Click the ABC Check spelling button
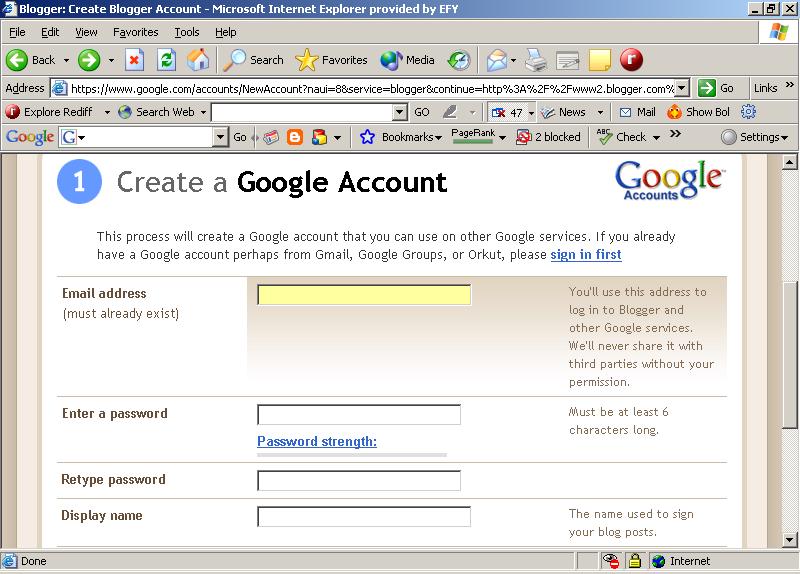 click(623, 137)
